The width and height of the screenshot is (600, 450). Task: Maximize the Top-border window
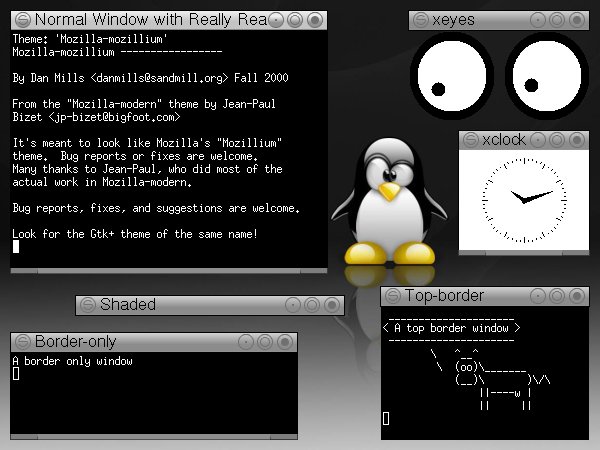point(557,296)
